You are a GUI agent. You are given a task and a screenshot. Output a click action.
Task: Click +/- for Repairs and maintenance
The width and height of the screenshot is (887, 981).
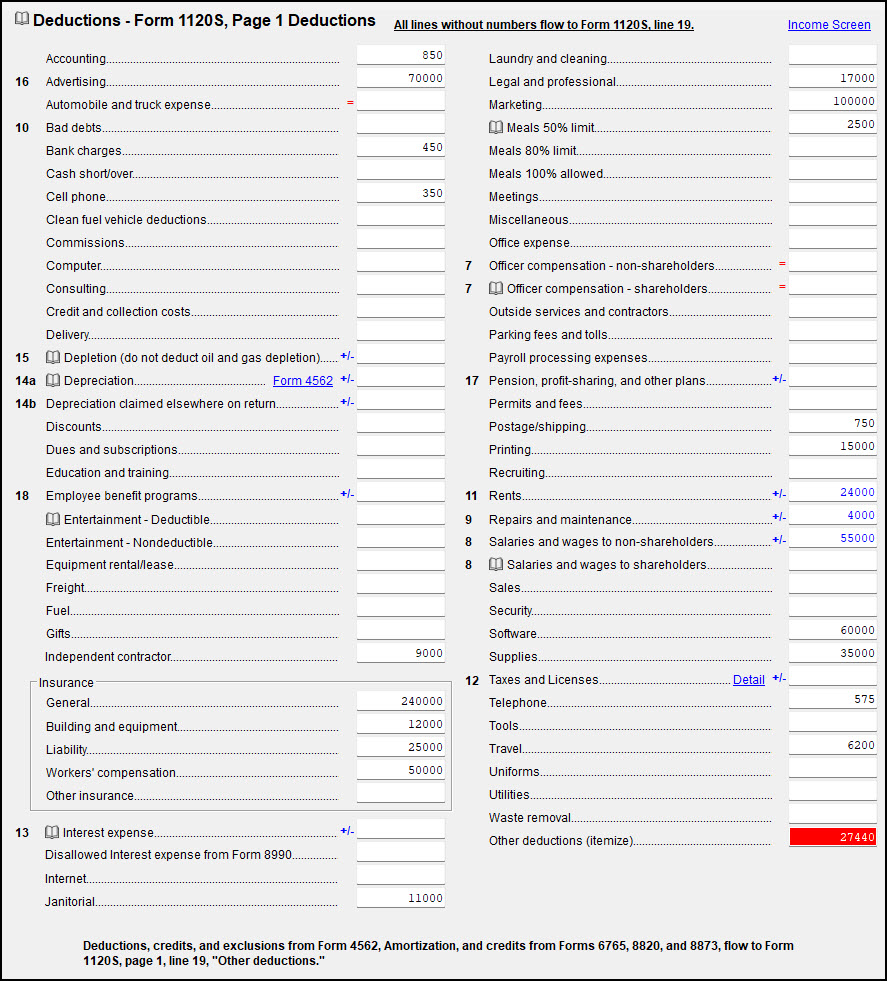[x=779, y=517]
